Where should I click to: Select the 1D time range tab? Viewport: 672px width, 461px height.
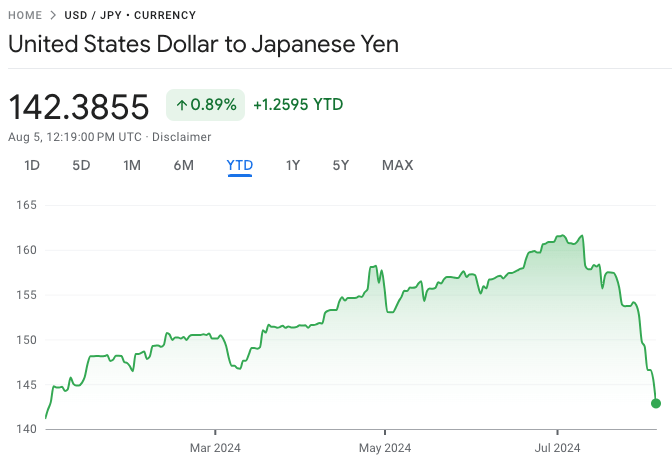coord(32,165)
